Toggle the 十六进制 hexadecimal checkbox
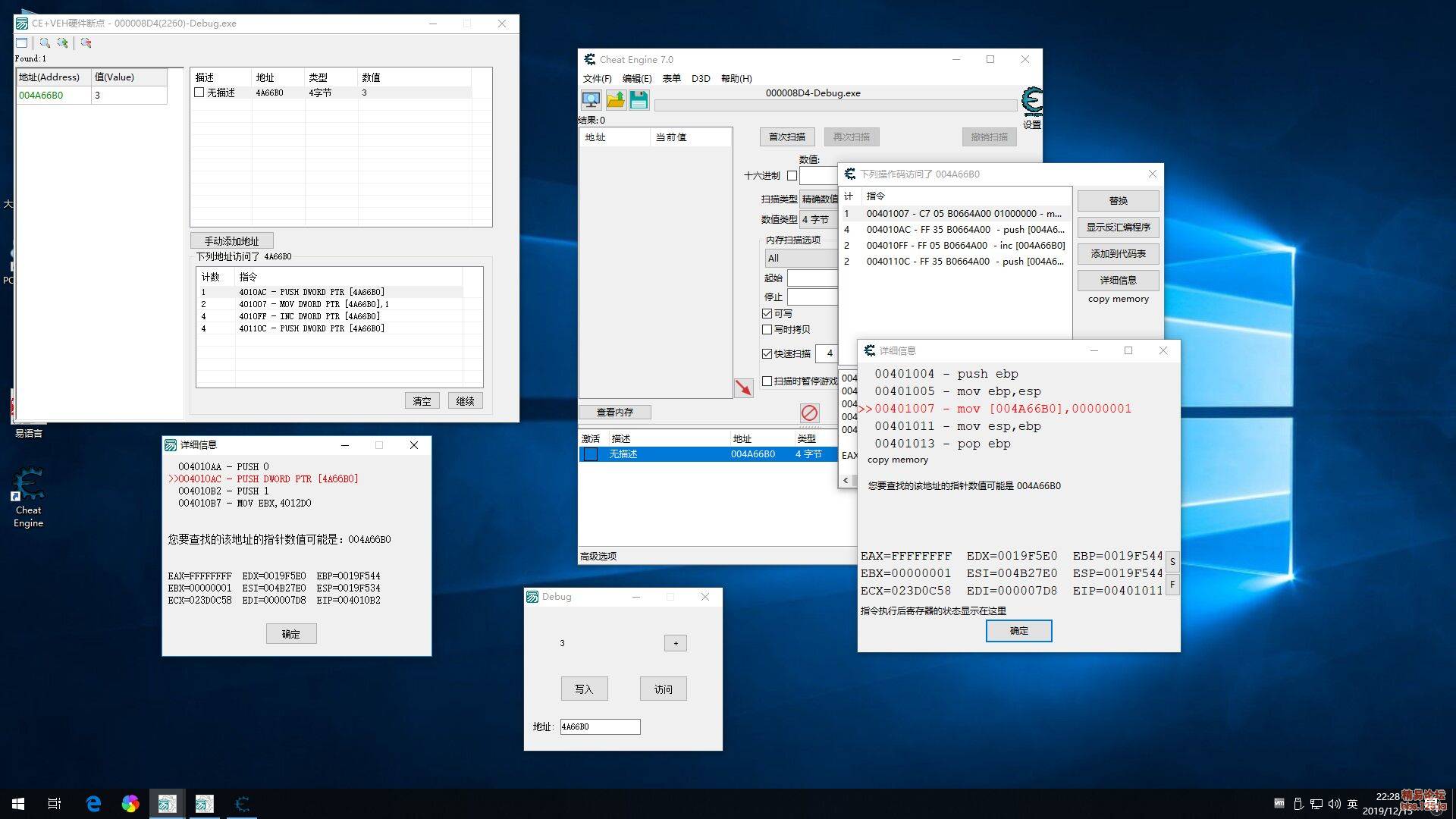This screenshot has height=819, width=1456. (x=792, y=175)
